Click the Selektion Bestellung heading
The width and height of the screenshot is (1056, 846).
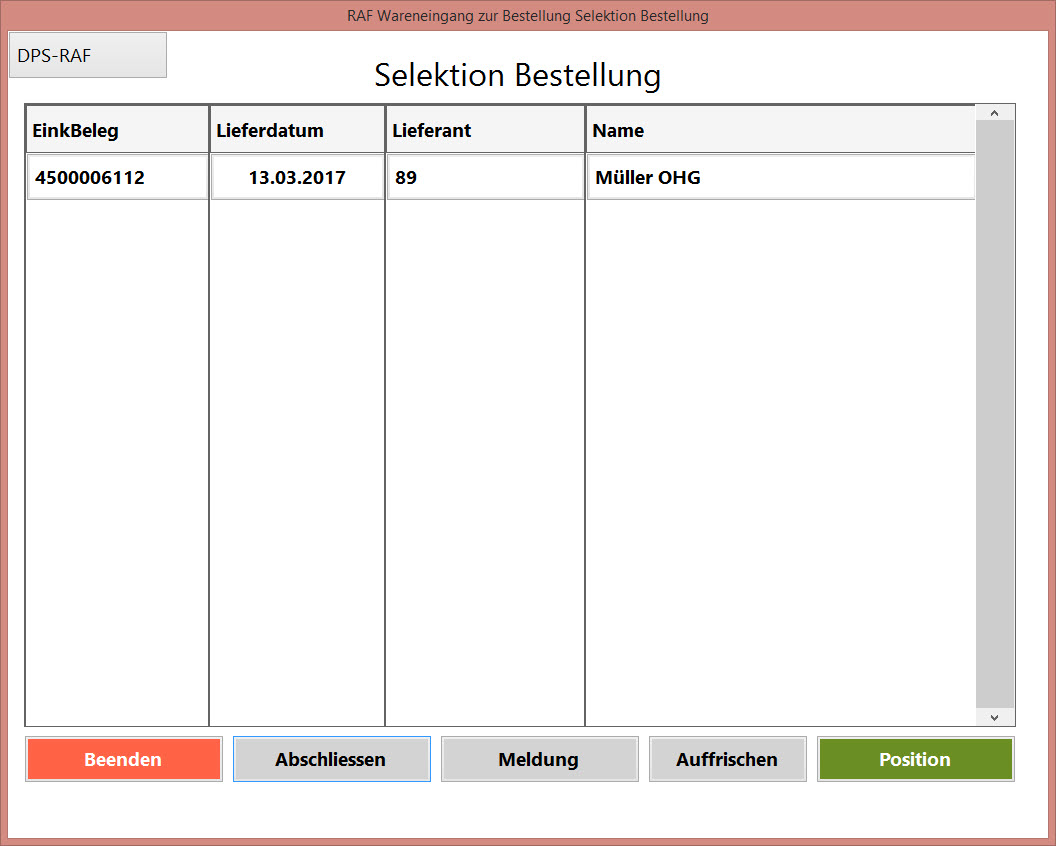[x=517, y=76]
